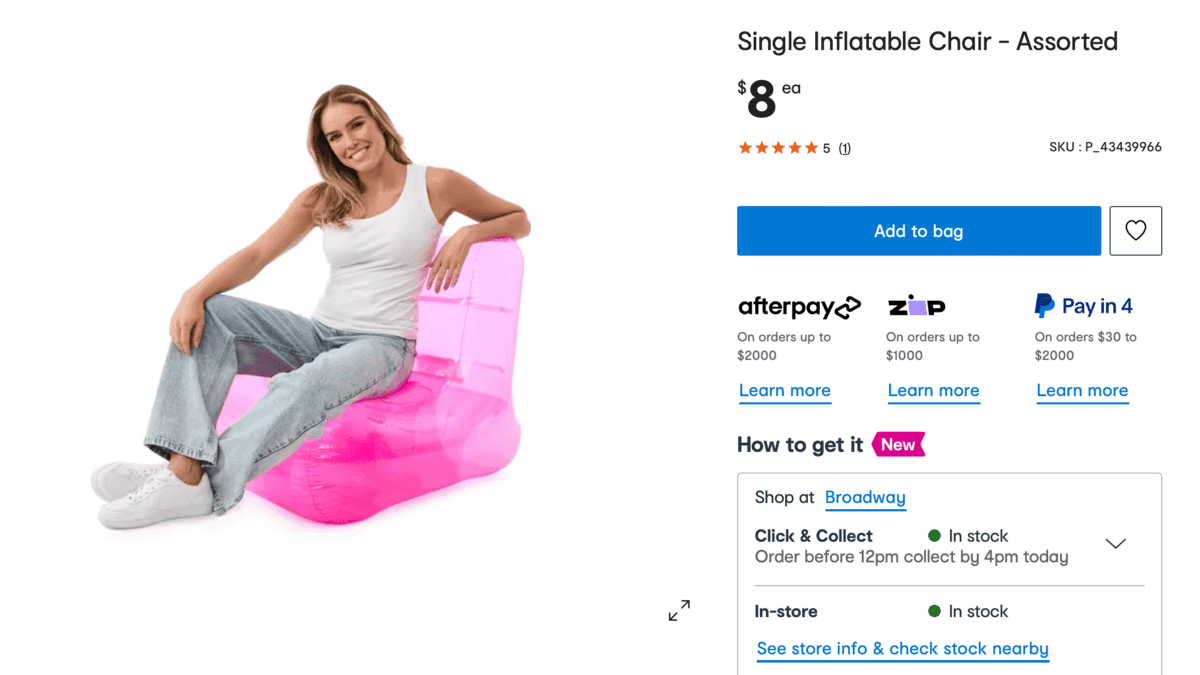Expand the Click & Collect details chevron
This screenshot has width=1200, height=675.
[1115, 544]
